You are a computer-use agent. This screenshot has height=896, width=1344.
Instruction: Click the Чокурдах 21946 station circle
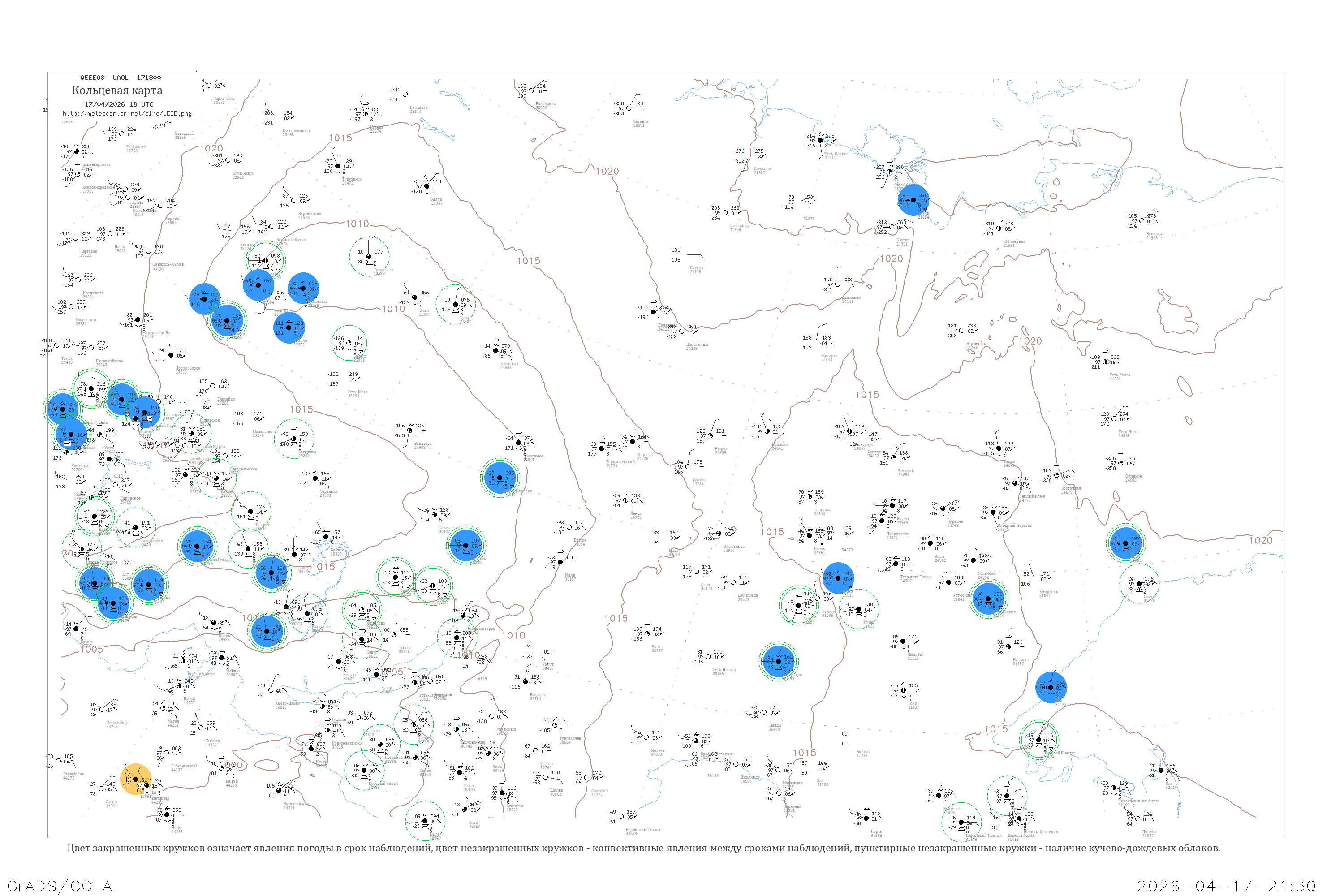coord(1142,220)
